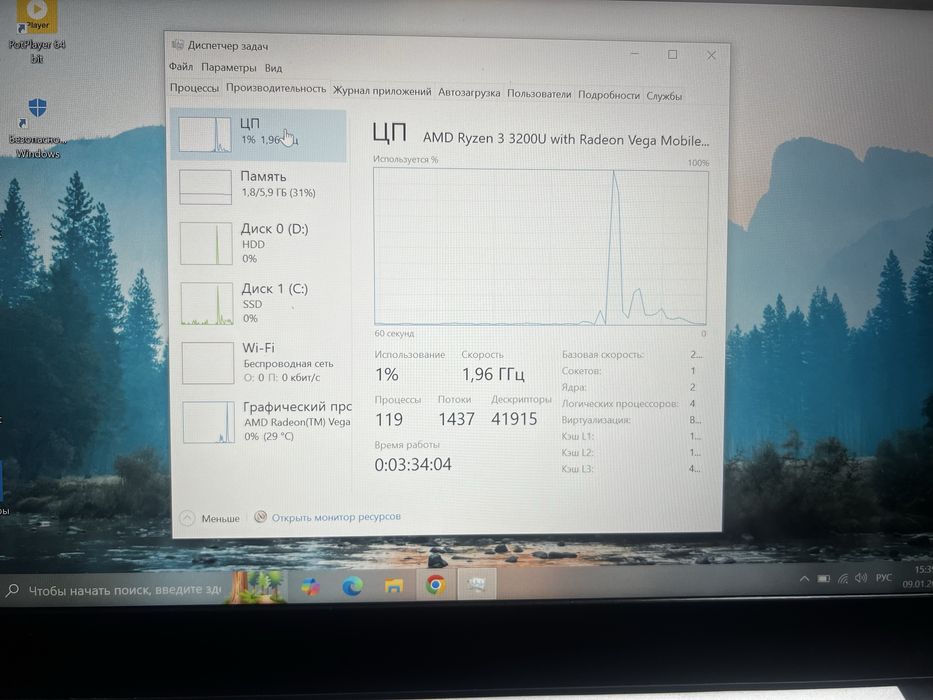Switch to the Пользователи tab
Image resolution: width=933 pixels, height=700 pixels.
(538, 93)
